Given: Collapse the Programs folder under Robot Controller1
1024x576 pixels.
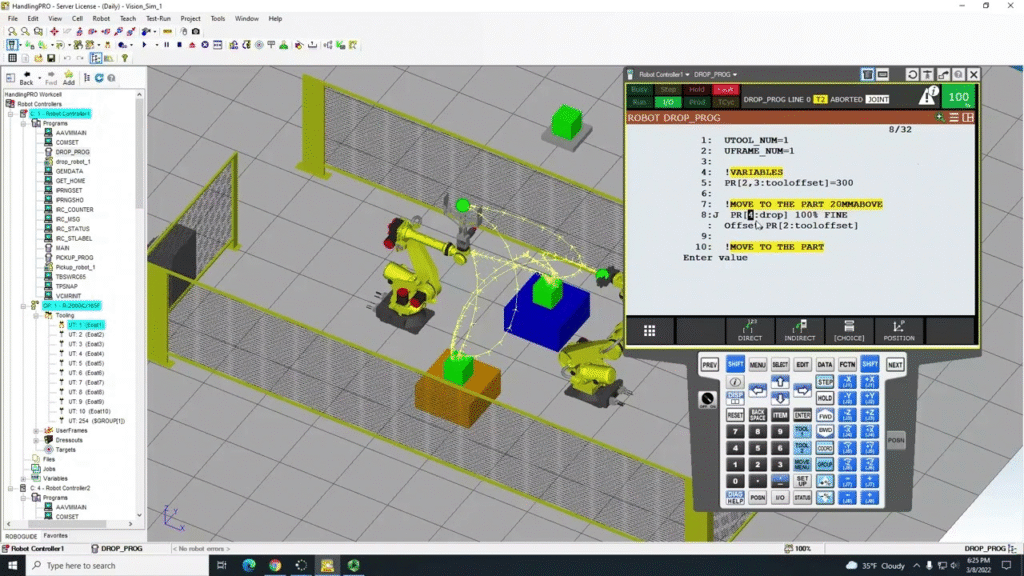Looking at the screenshot, I should (x=22, y=123).
